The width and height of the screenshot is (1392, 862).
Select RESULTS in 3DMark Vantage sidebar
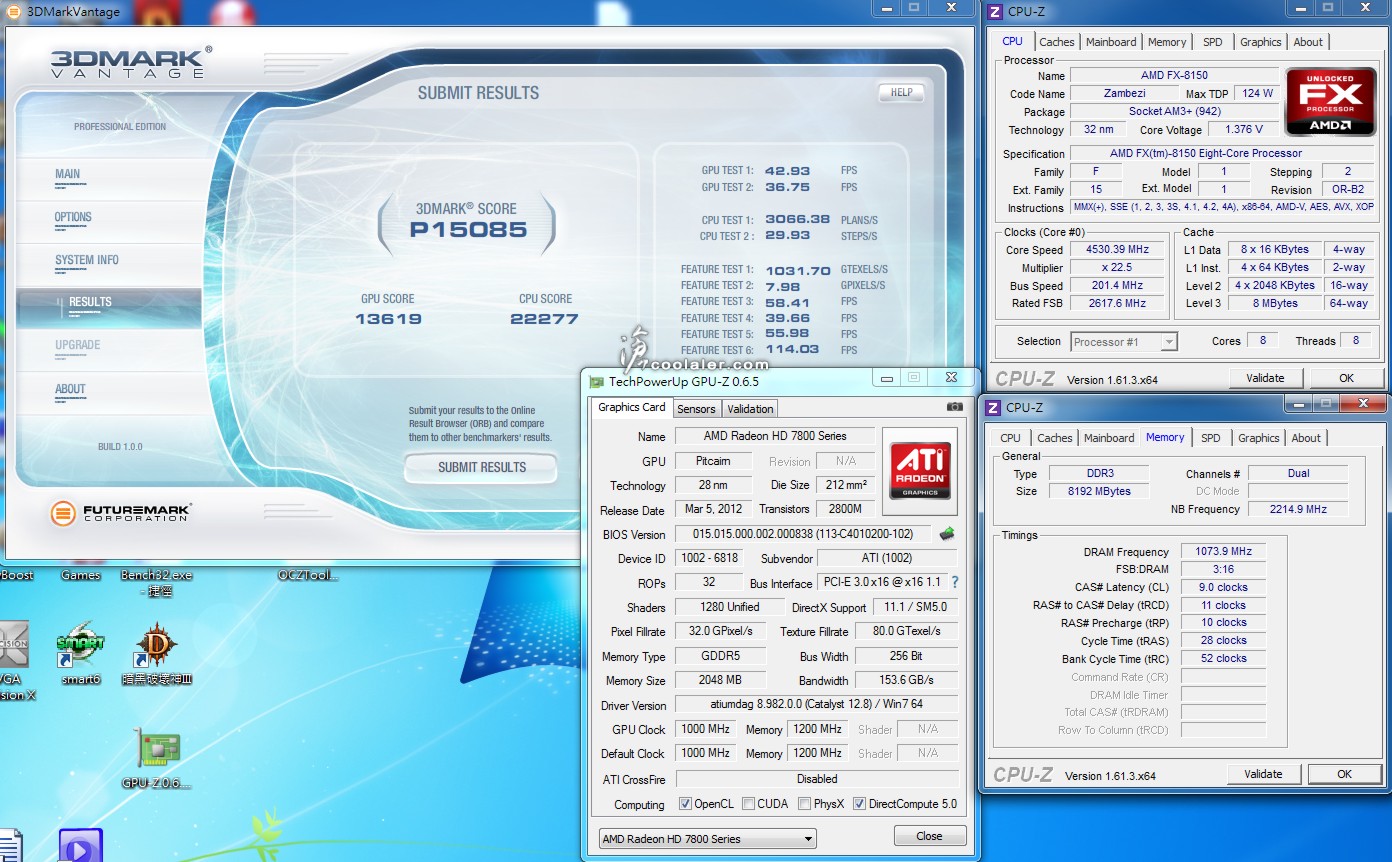108,307
